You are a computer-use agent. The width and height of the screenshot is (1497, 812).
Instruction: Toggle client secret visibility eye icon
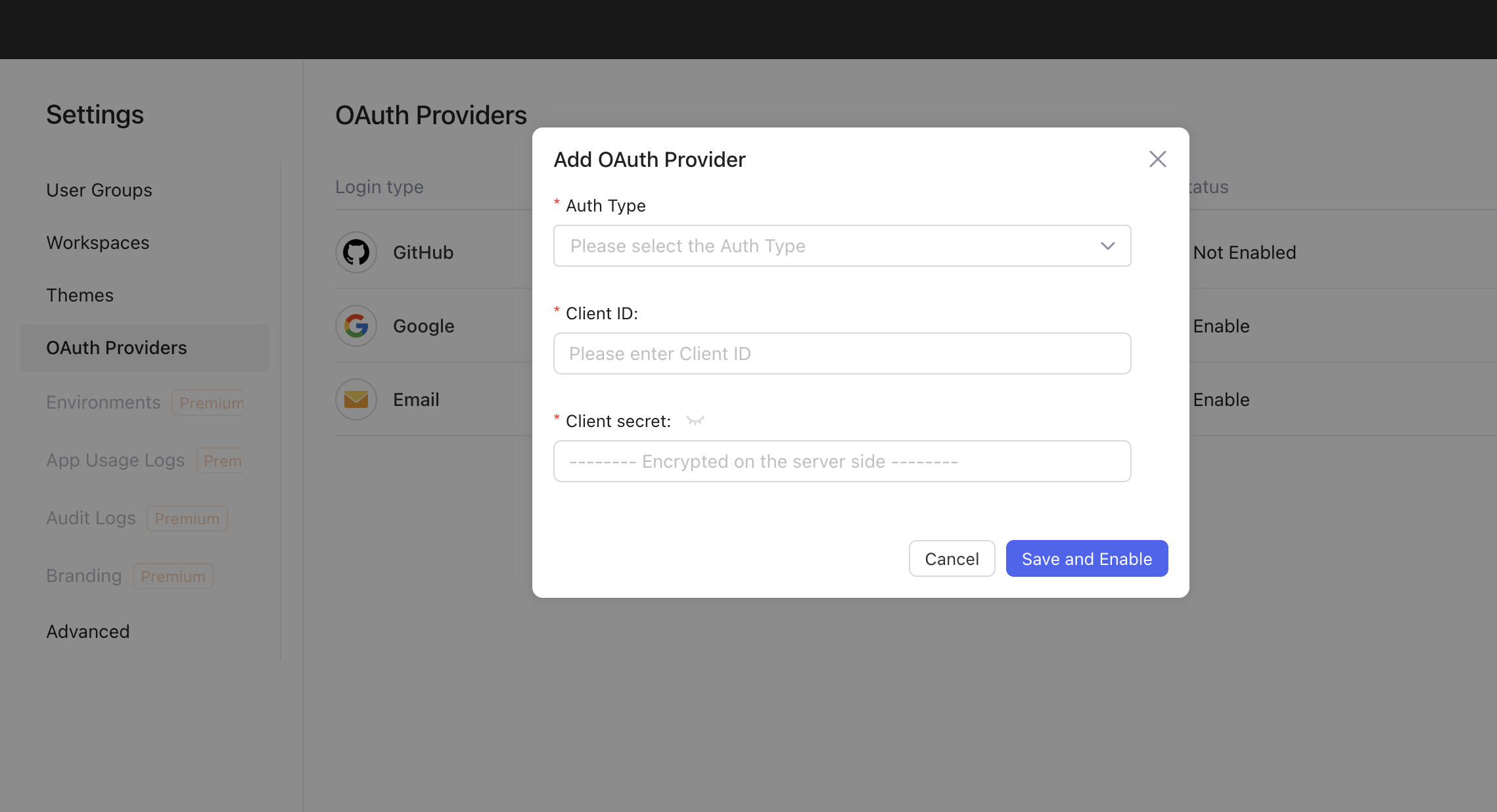click(x=695, y=421)
